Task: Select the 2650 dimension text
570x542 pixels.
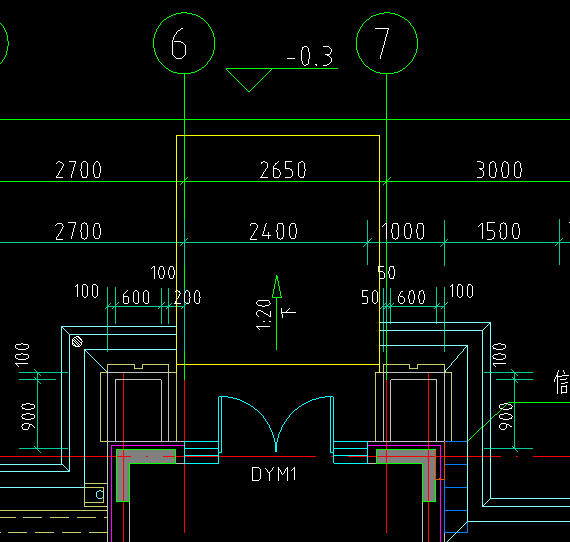Action: click(x=283, y=170)
